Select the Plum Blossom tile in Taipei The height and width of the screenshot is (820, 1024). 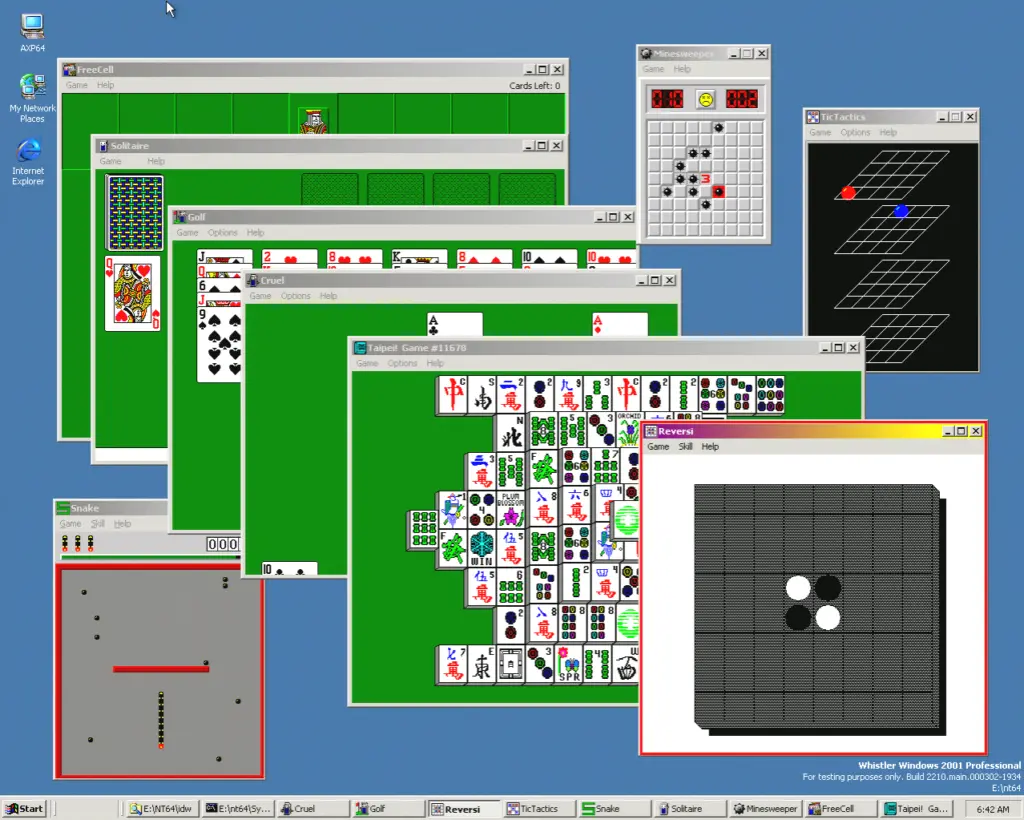point(511,509)
